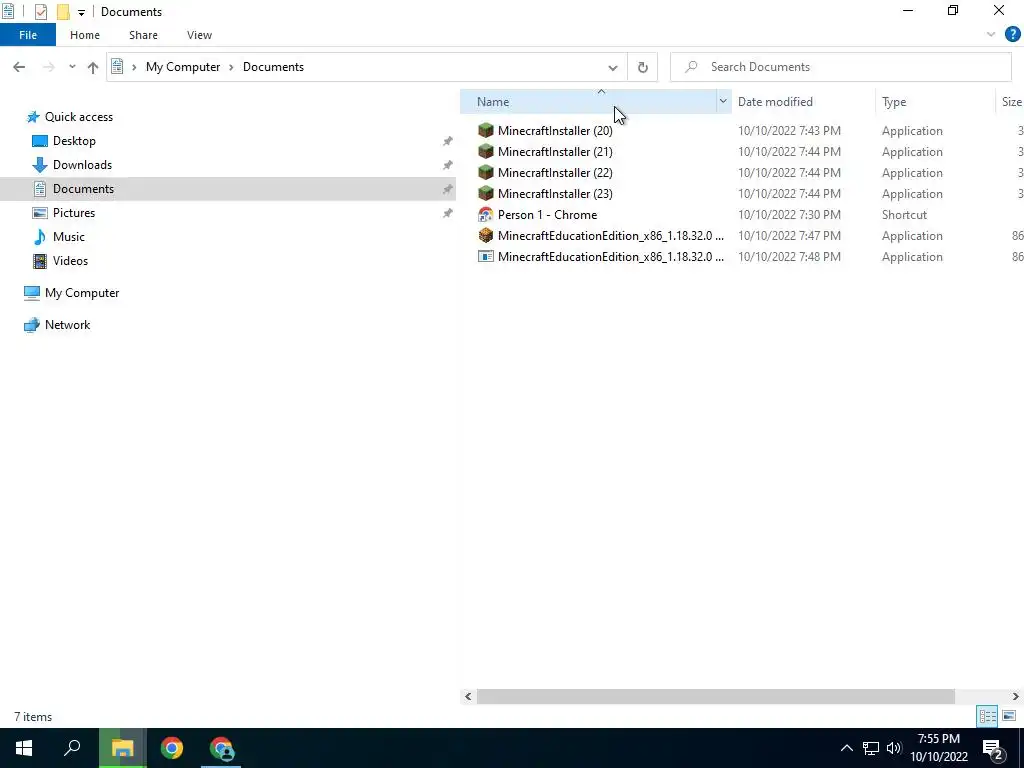
Task: Go back with the Back arrow
Action: pos(19,67)
